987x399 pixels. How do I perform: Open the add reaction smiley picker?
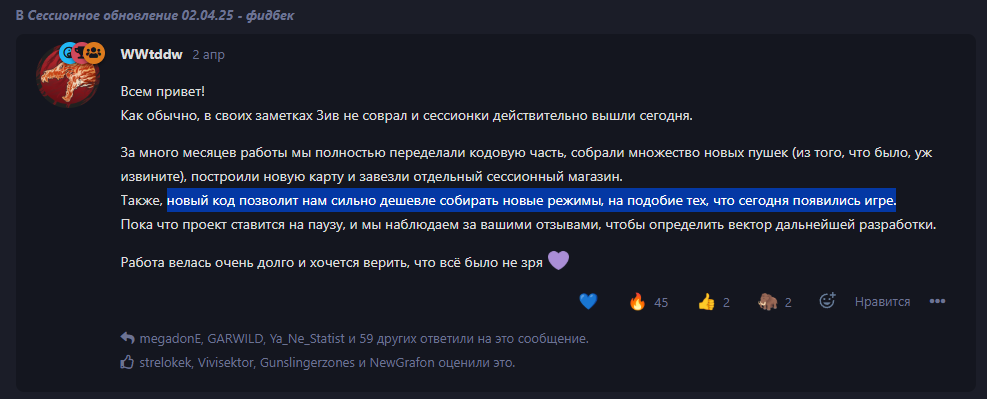pyautogui.click(x=826, y=301)
